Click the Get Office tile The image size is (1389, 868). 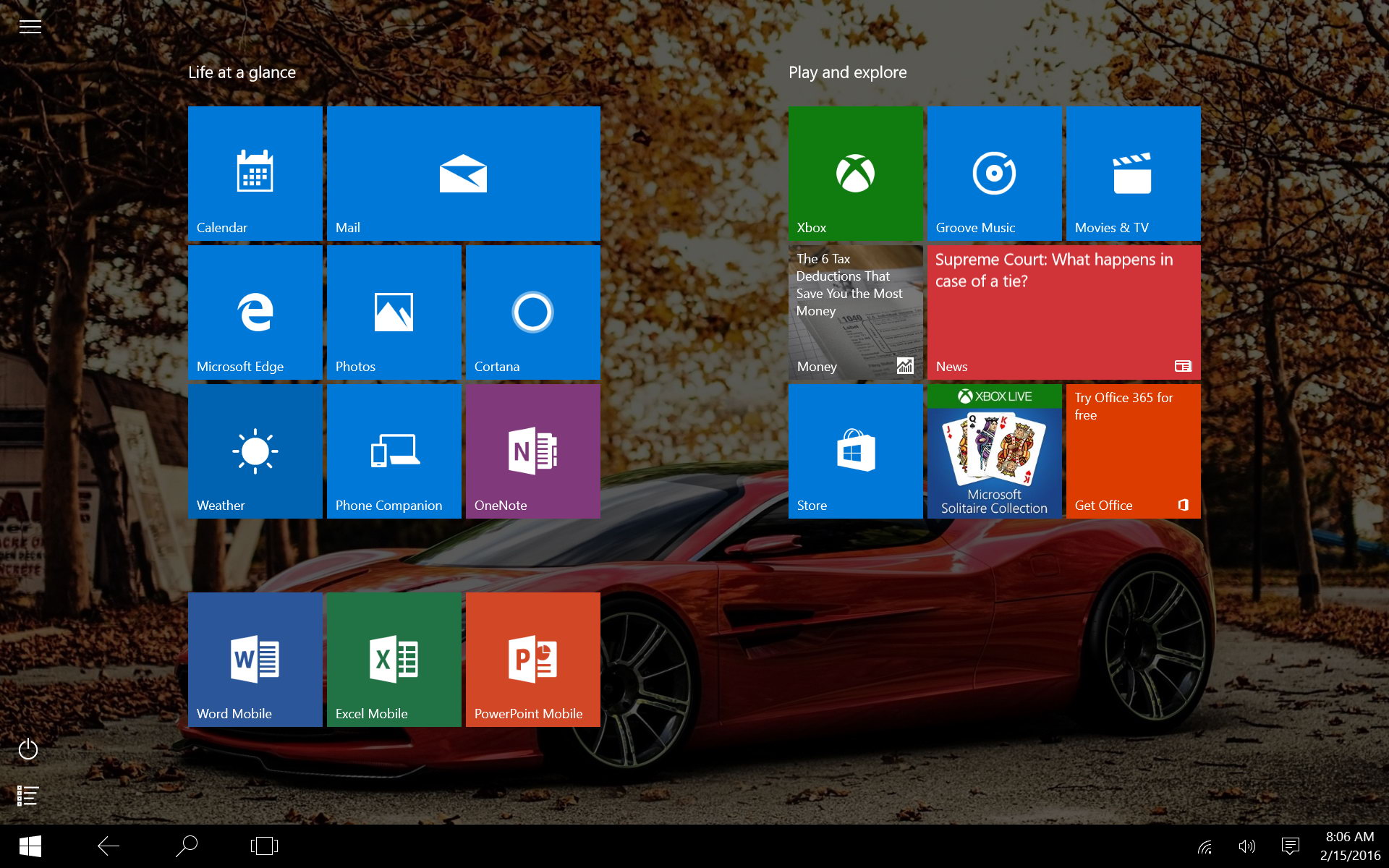coord(1133,451)
